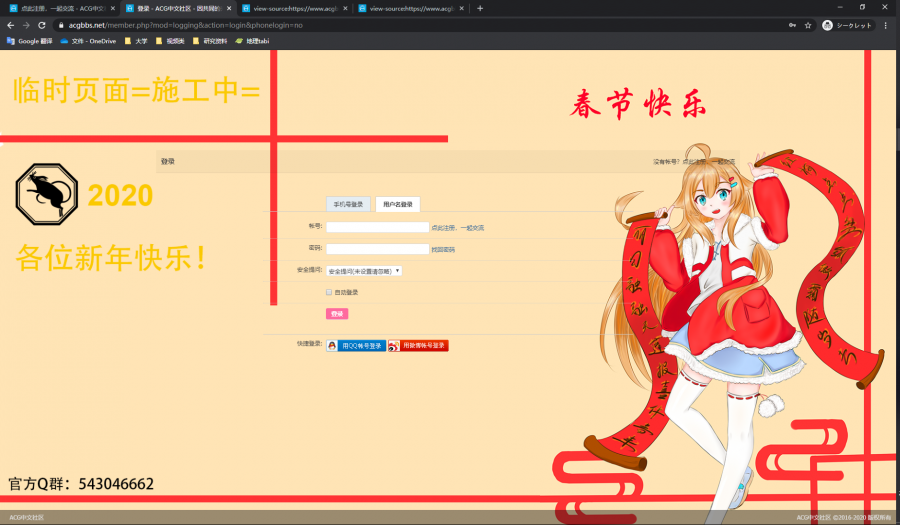The image size is (900, 525).
Task: Open the 安全提问 security question dropdown
Action: 364,271
